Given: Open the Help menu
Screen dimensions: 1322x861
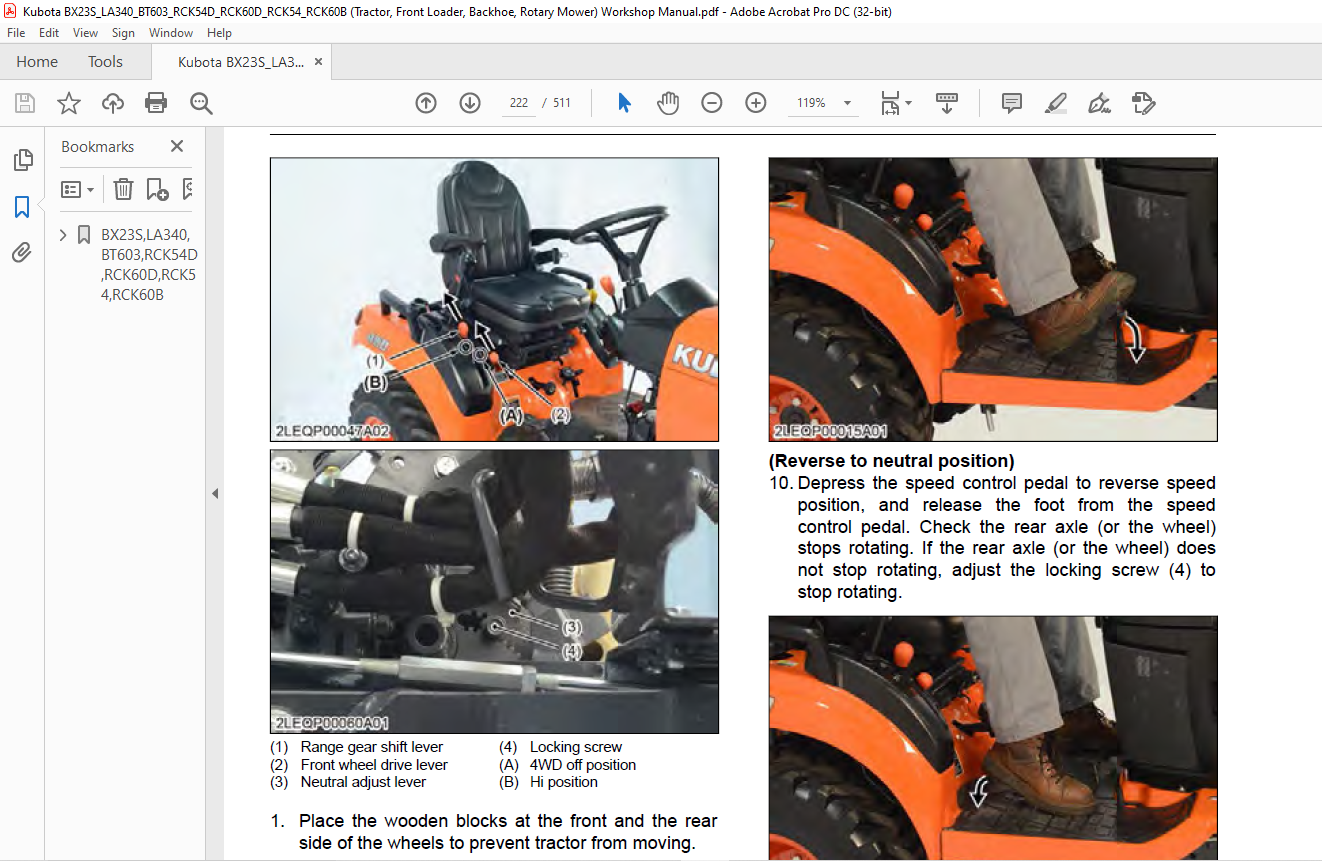Looking at the screenshot, I should point(219,33).
